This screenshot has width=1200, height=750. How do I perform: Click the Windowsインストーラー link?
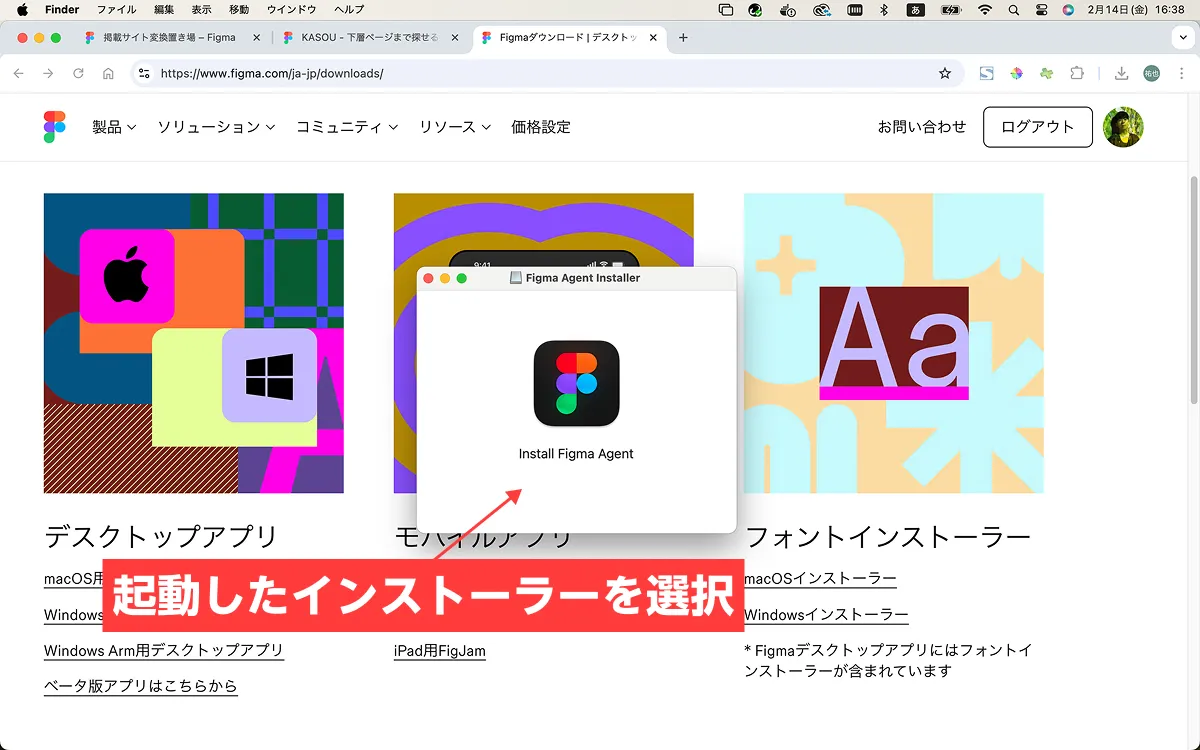pyautogui.click(x=826, y=615)
